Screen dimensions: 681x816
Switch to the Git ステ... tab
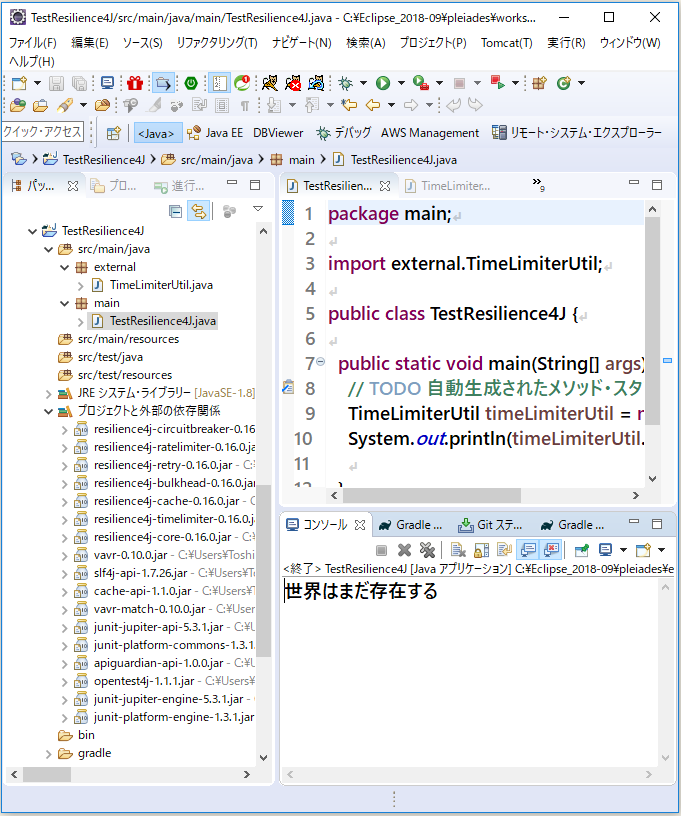tap(491, 525)
